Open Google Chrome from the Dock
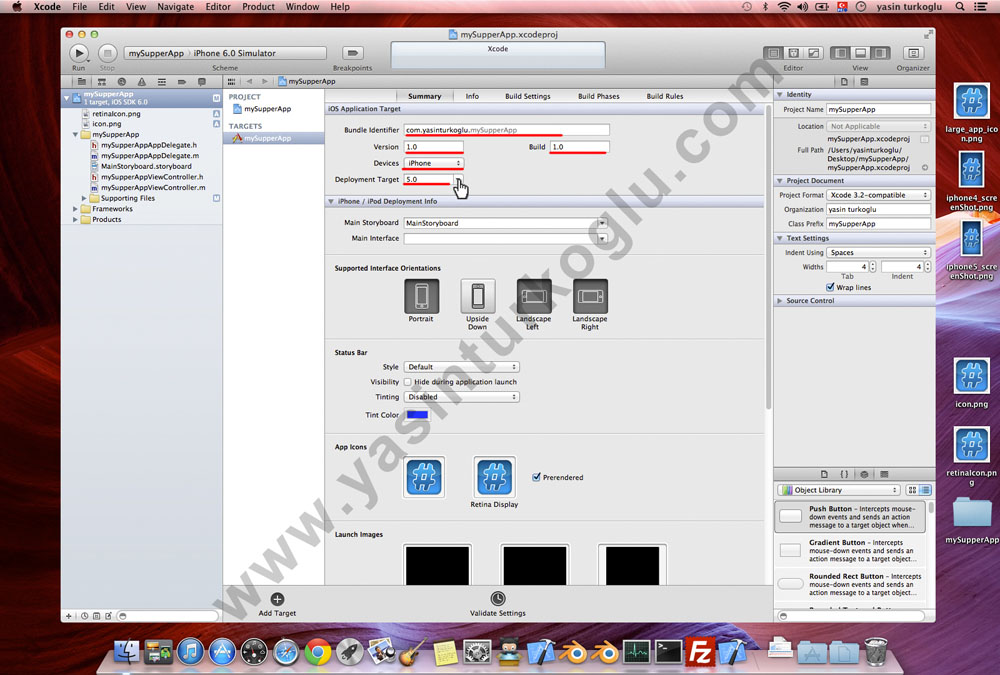The height and width of the screenshot is (675, 1000). point(318,652)
